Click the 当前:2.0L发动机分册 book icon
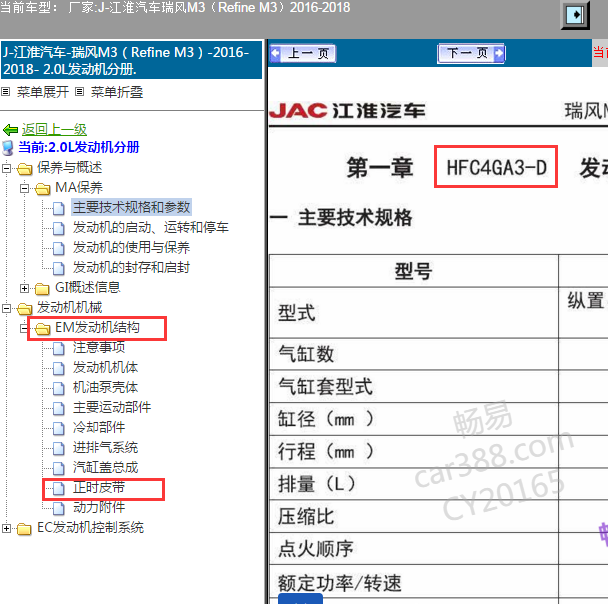The width and height of the screenshot is (608, 604). pos(8,148)
